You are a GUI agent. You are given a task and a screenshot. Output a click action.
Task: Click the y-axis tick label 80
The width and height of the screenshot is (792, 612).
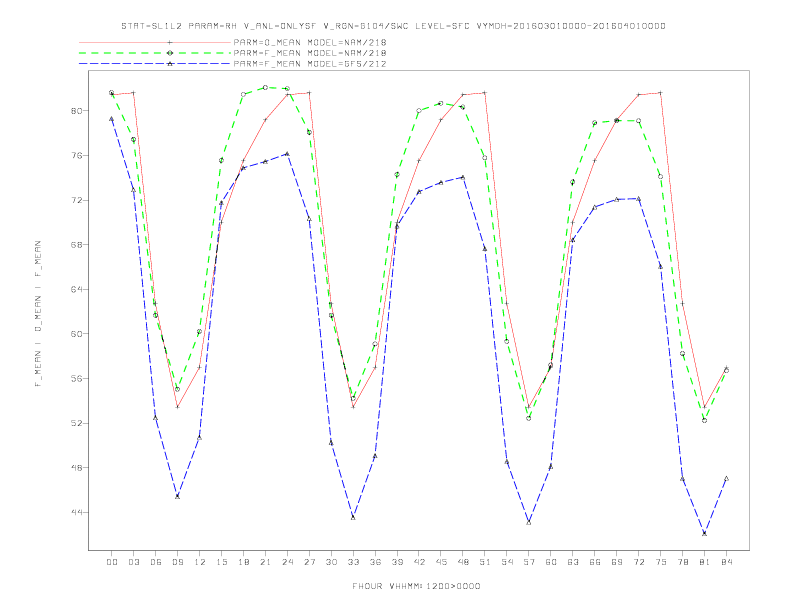pos(76,111)
